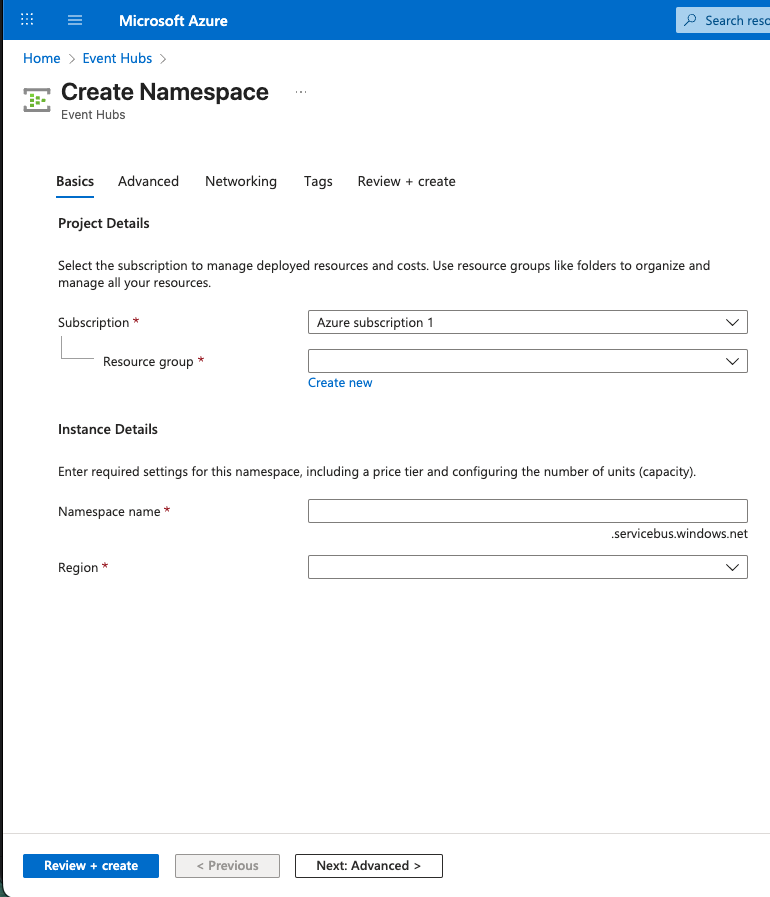Screen dimensions: 770x897
Task: Open the Review + create tab
Action: [407, 181]
